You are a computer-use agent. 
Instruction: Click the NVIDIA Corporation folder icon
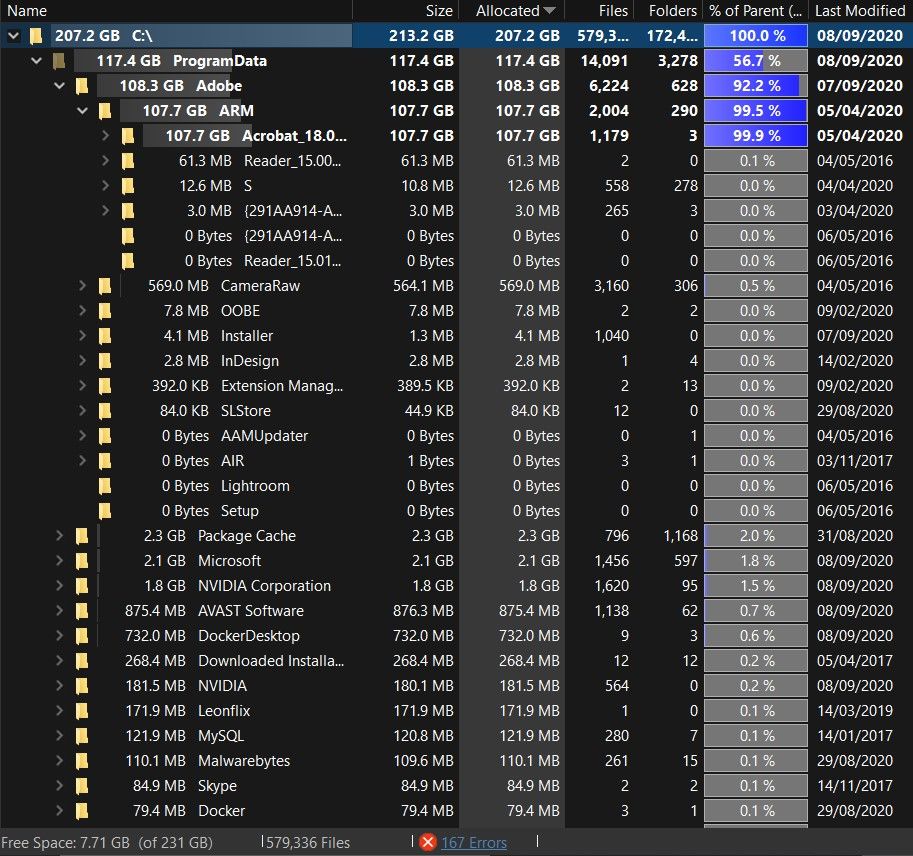pos(82,586)
